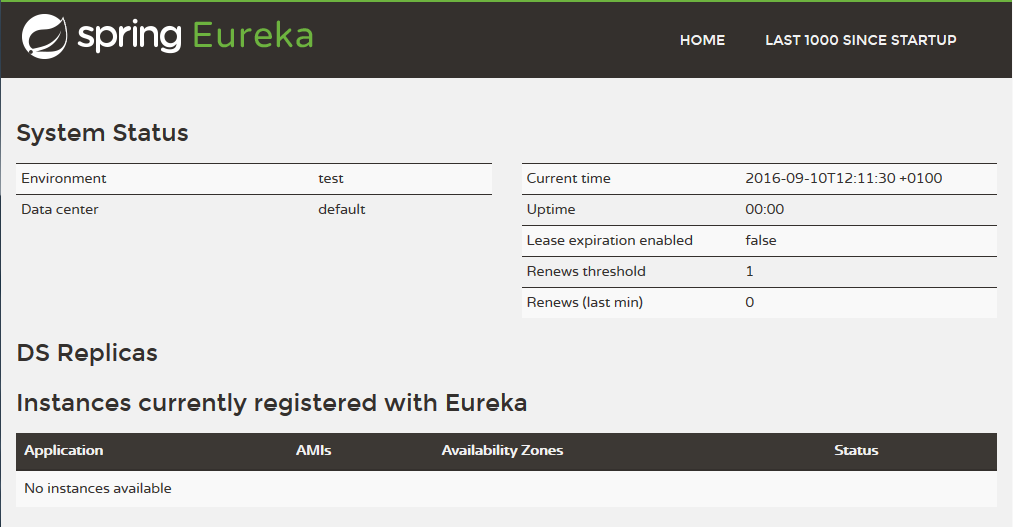Select the Environment row label
The image size is (1013, 527).
coord(64,178)
